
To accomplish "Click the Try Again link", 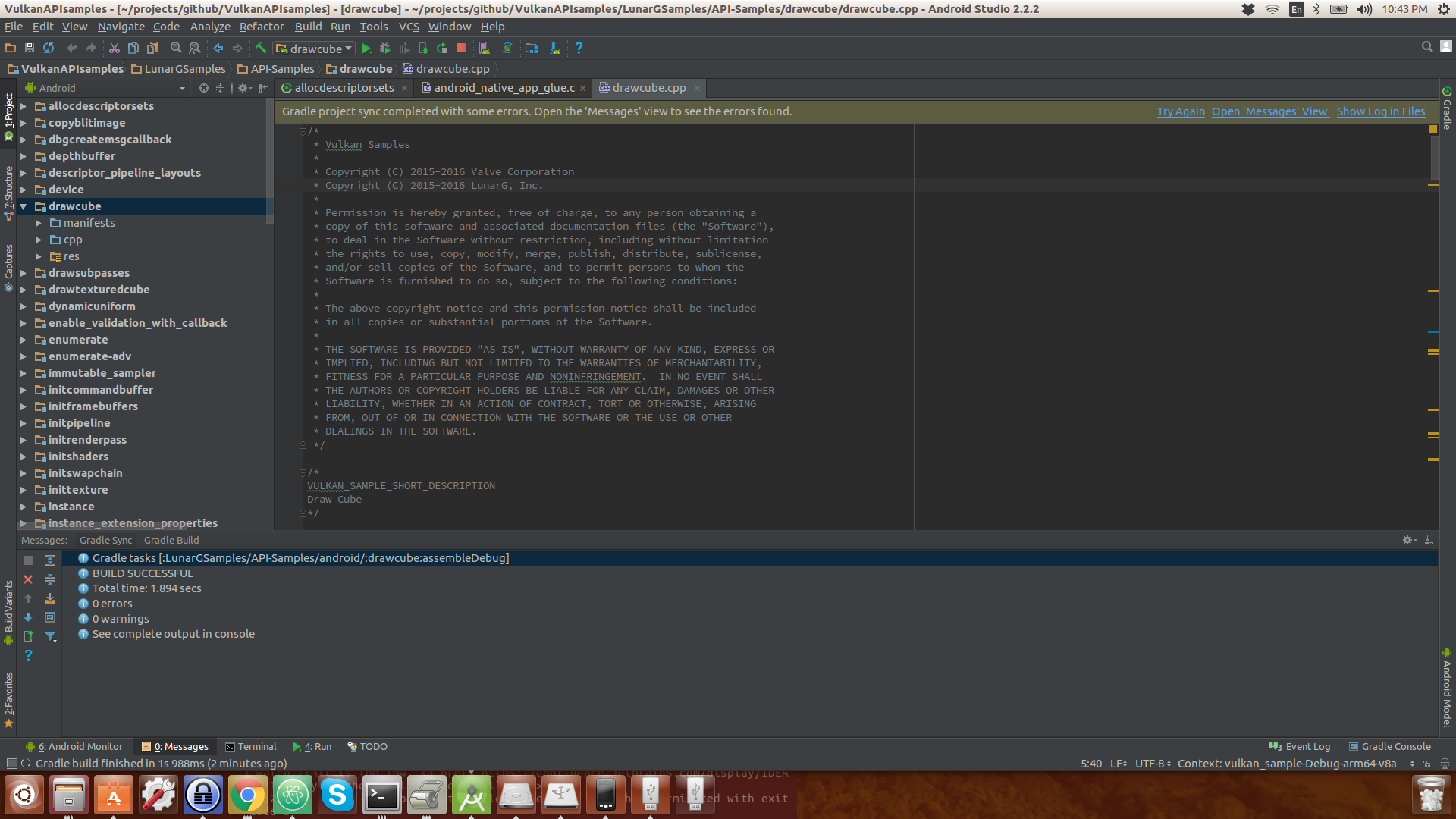I will (1181, 111).
